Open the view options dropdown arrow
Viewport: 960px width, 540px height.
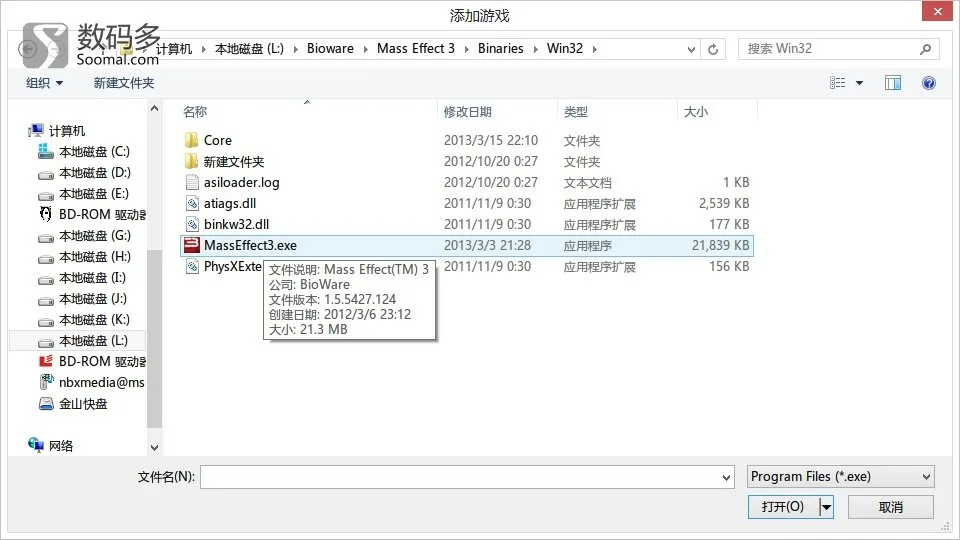(x=859, y=83)
